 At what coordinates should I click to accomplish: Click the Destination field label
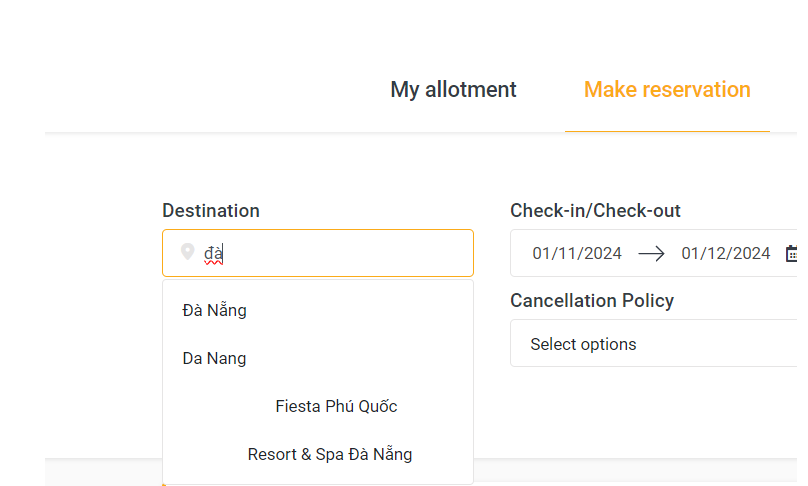[211, 211]
